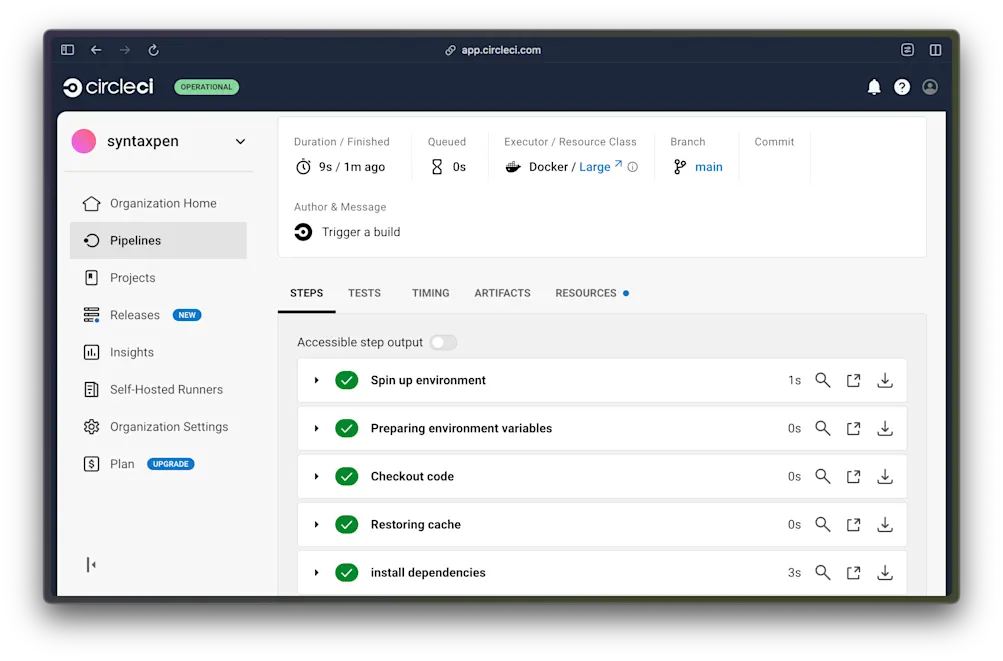Open the notifications bell icon
Screen dimensions: 1003x661
[x=873, y=87]
